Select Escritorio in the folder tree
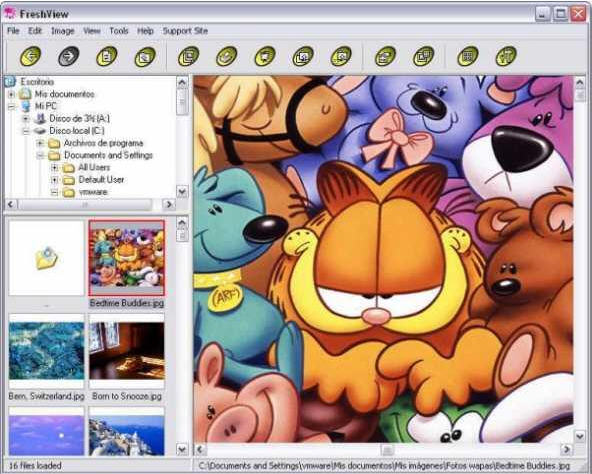Screen dimensions: 592x474 37,82
